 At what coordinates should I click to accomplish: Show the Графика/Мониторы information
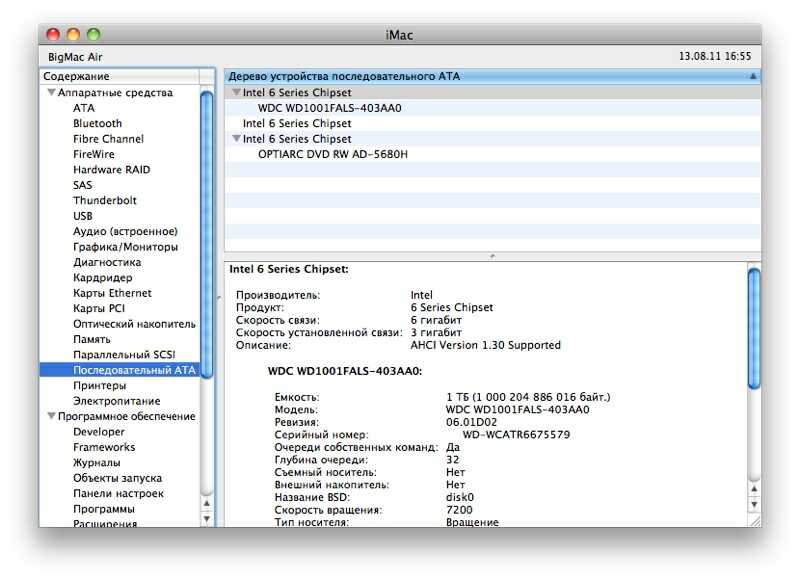125,247
